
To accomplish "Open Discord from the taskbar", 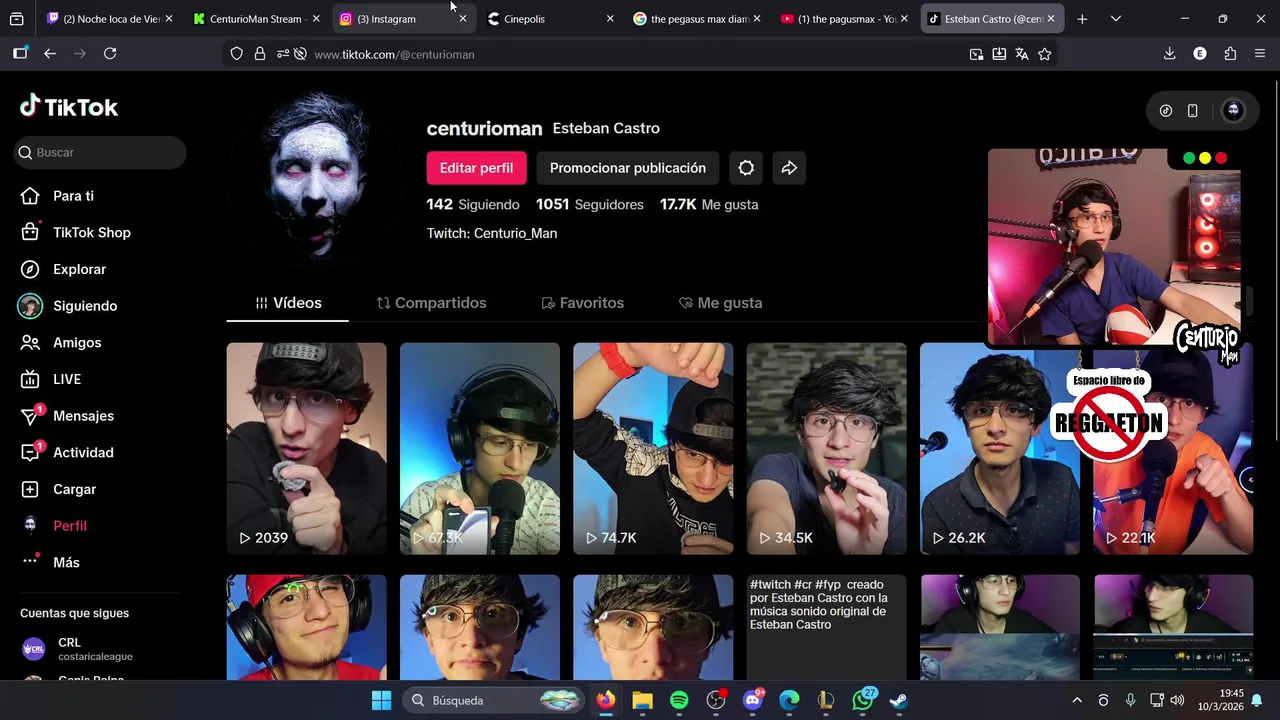I will [x=753, y=701].
